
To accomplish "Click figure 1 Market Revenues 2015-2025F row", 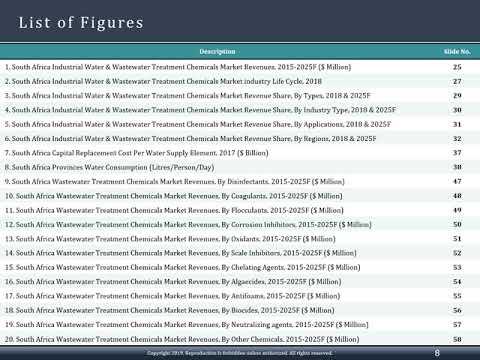I will tap(178, 67).
